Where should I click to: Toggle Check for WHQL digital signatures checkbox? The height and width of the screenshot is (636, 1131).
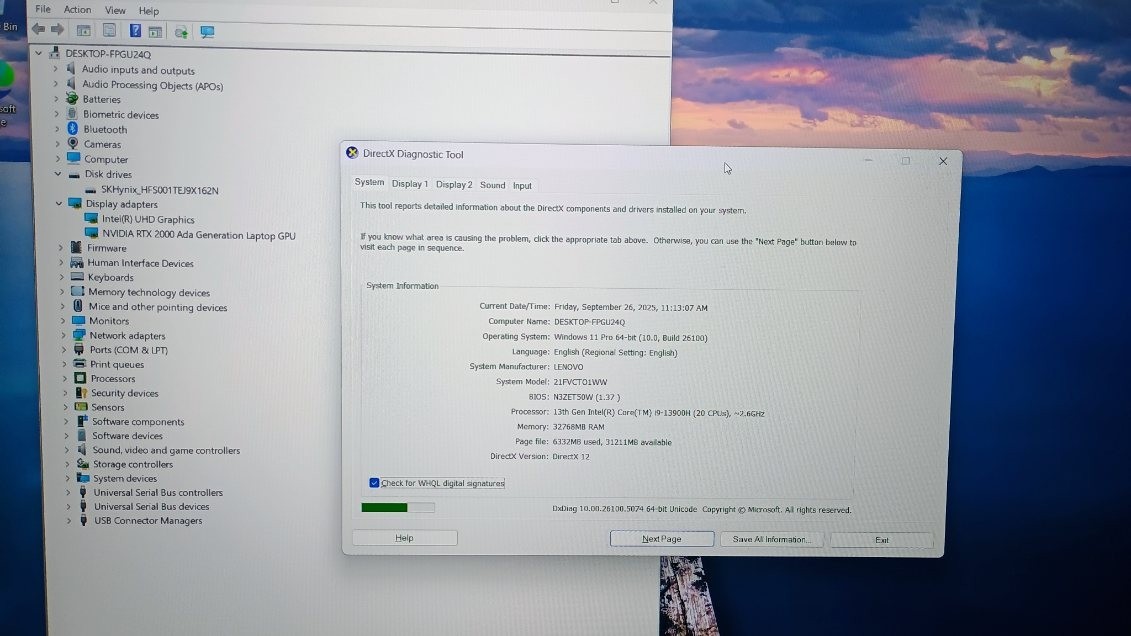[x=374, y=482]
